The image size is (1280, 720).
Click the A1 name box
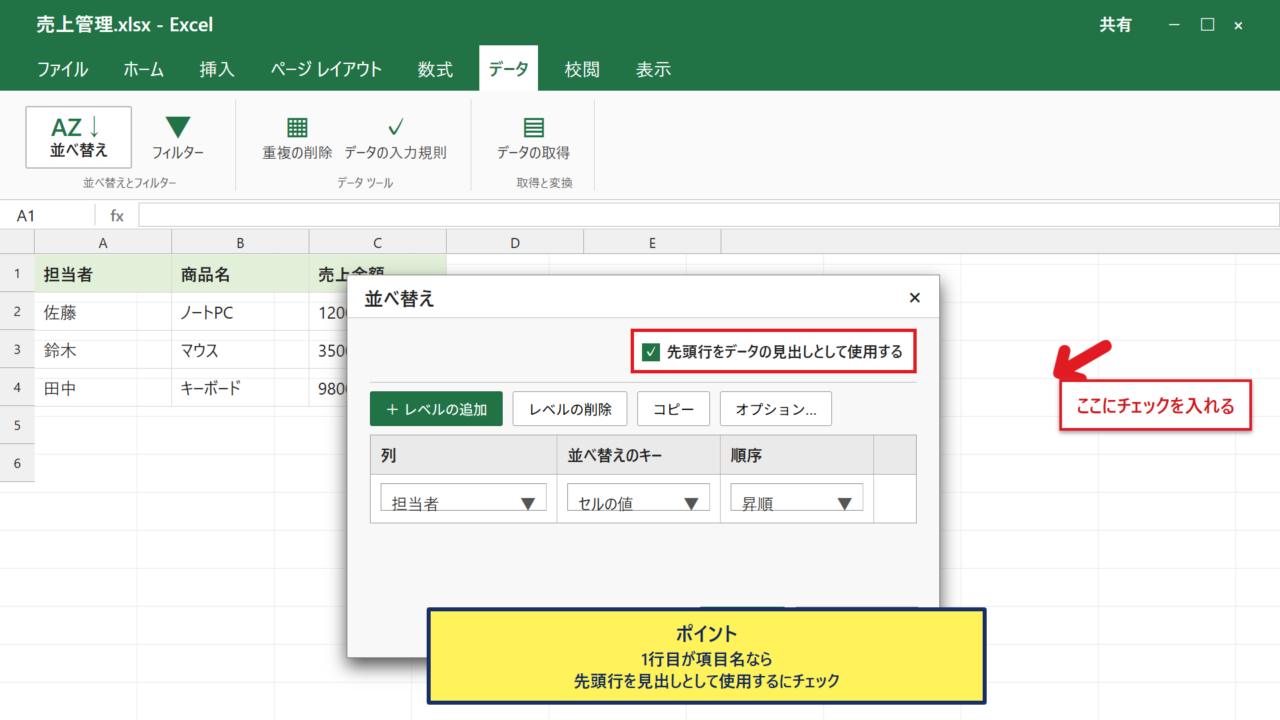pos(47,215)
